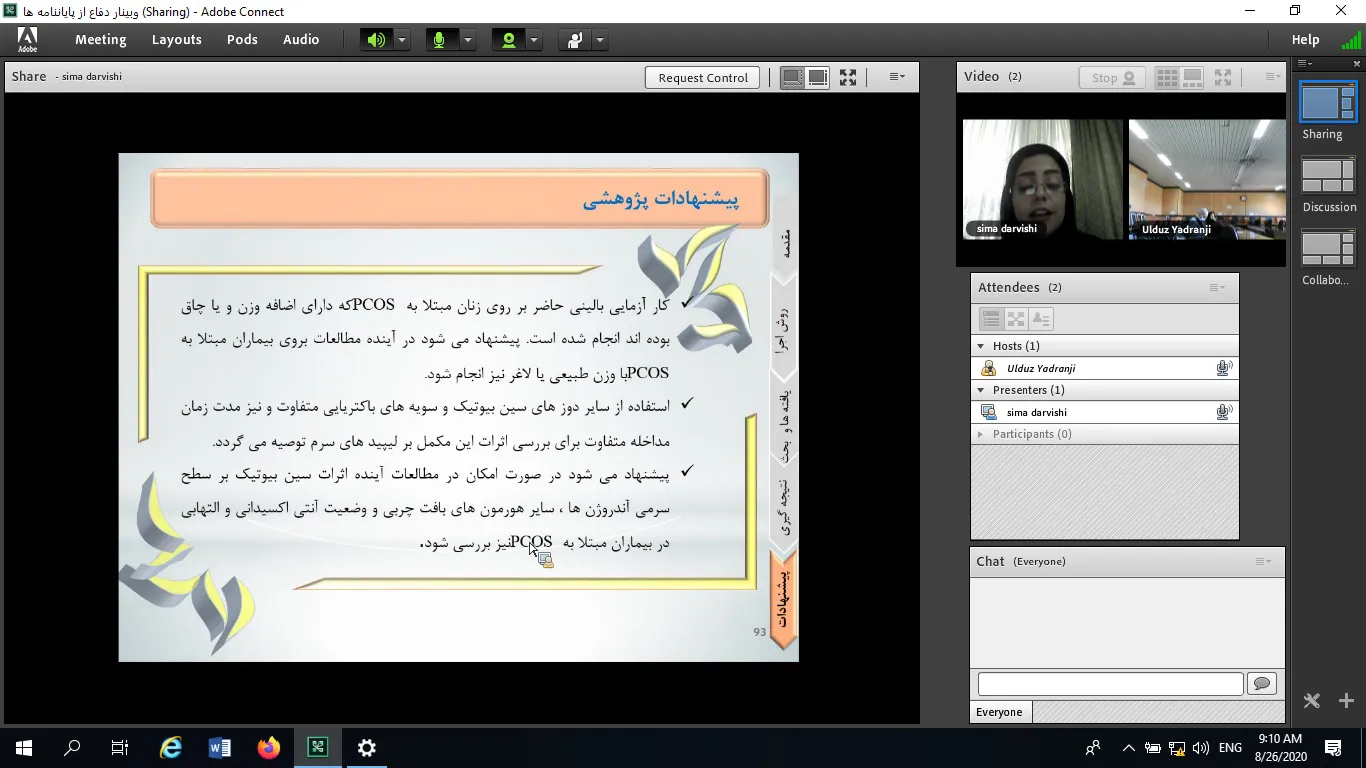This screenshot has height=768, width=1366.
Task: Toggle the webcam button in toolbar
Action: 509,40
